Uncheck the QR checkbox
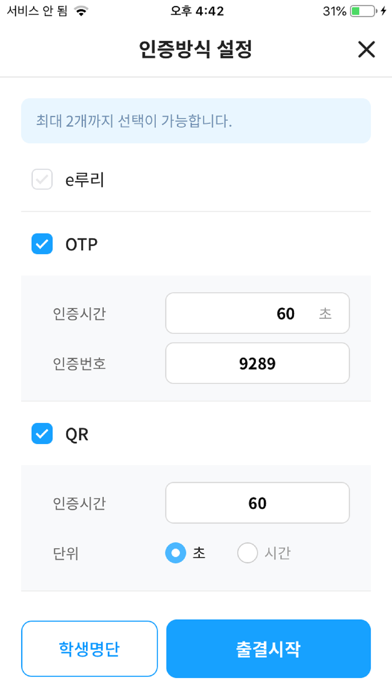392x696 pixels. pyautogui.click(x=42, y=434)
